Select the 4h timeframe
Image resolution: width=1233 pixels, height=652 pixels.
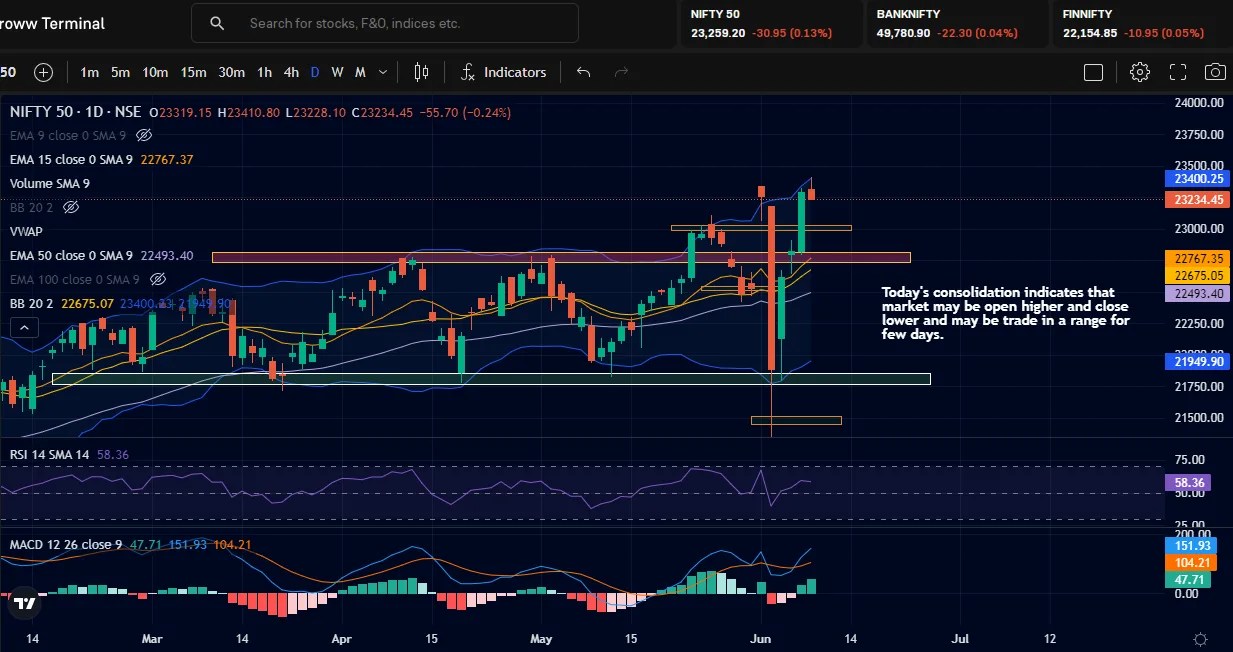tap(291, 72)
